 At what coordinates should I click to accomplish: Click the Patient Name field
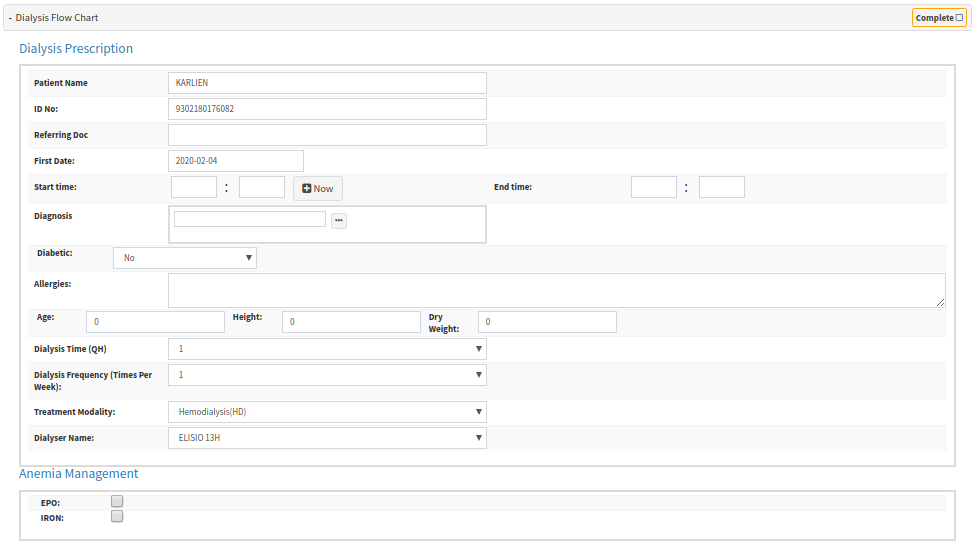(x=327, y=83)
